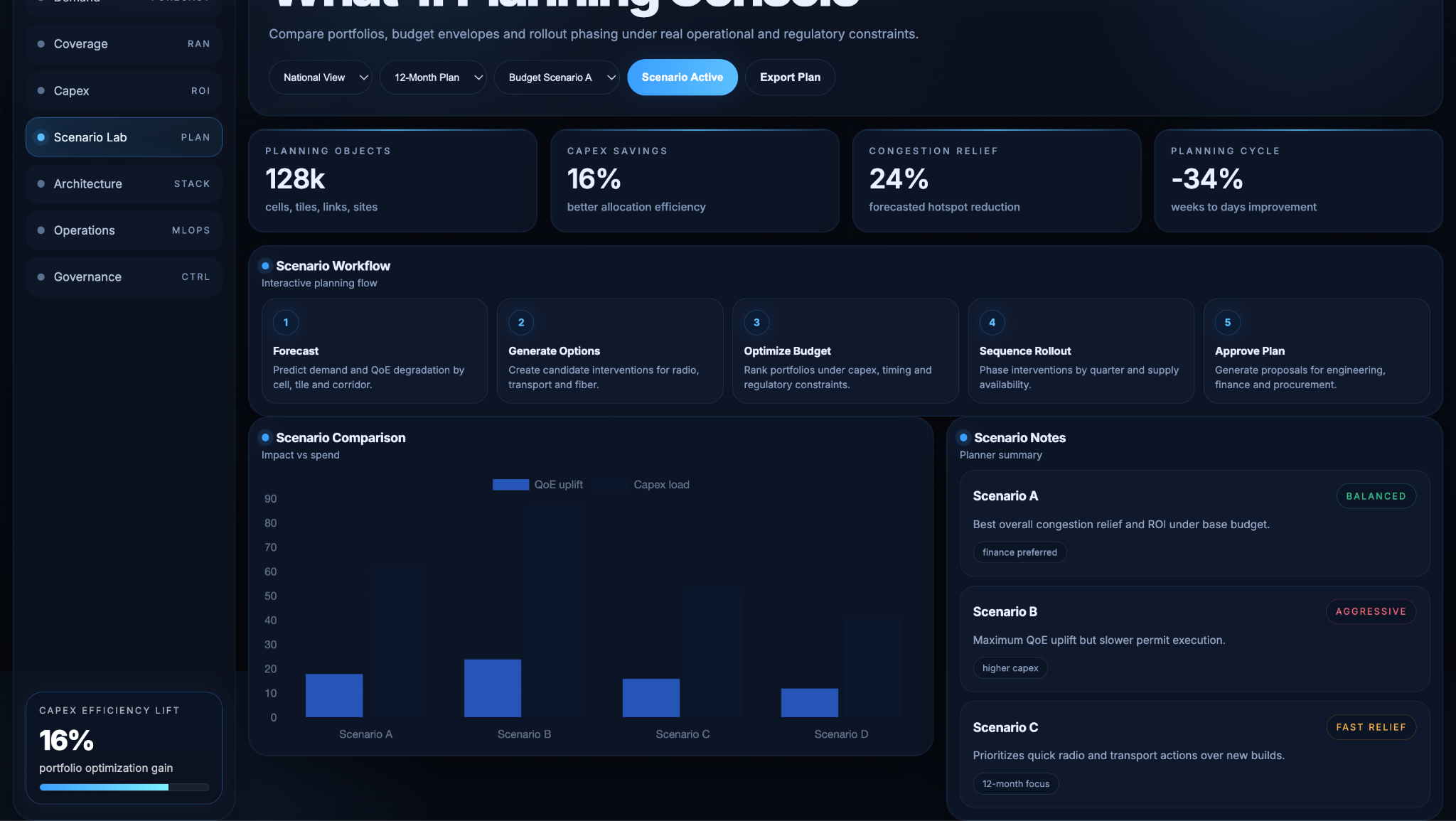The width and height of the screenshot is (1456, 821).
Task: Open the Architecture sidebar item
Action: [124, 184]
